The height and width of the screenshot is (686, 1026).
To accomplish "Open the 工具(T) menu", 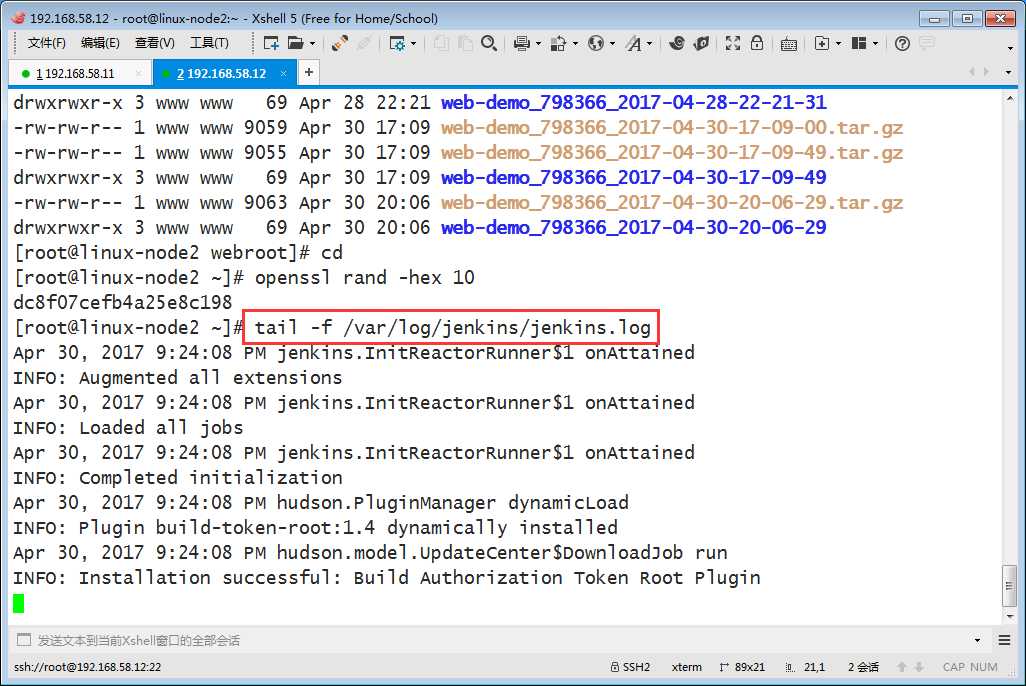I will (x=209, y=43).
